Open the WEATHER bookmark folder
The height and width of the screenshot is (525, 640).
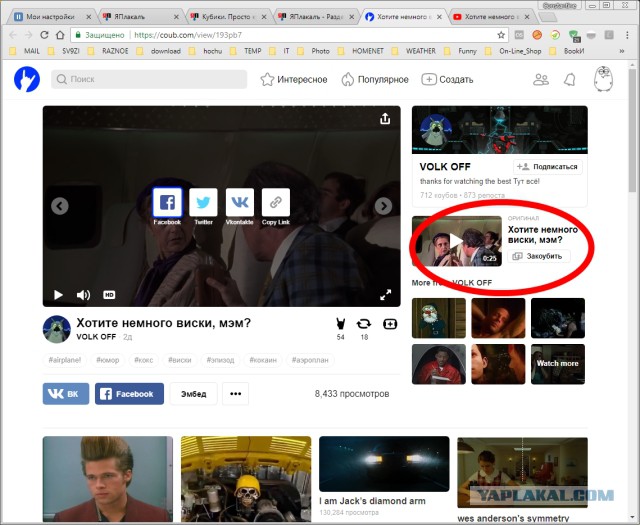click(x=414, y=51)
